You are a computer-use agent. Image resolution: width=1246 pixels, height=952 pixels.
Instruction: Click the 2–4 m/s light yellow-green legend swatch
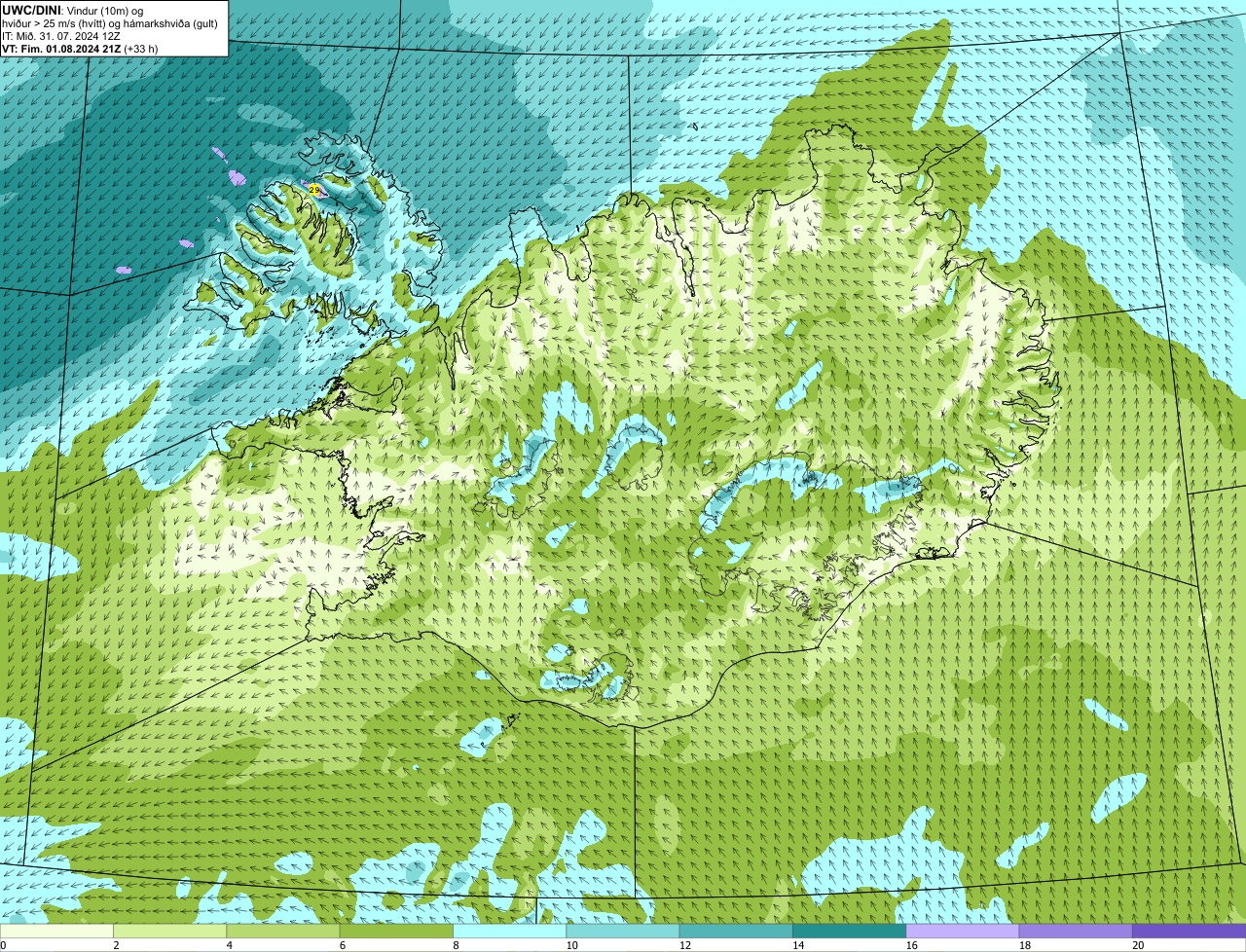(x=169, y=931)
